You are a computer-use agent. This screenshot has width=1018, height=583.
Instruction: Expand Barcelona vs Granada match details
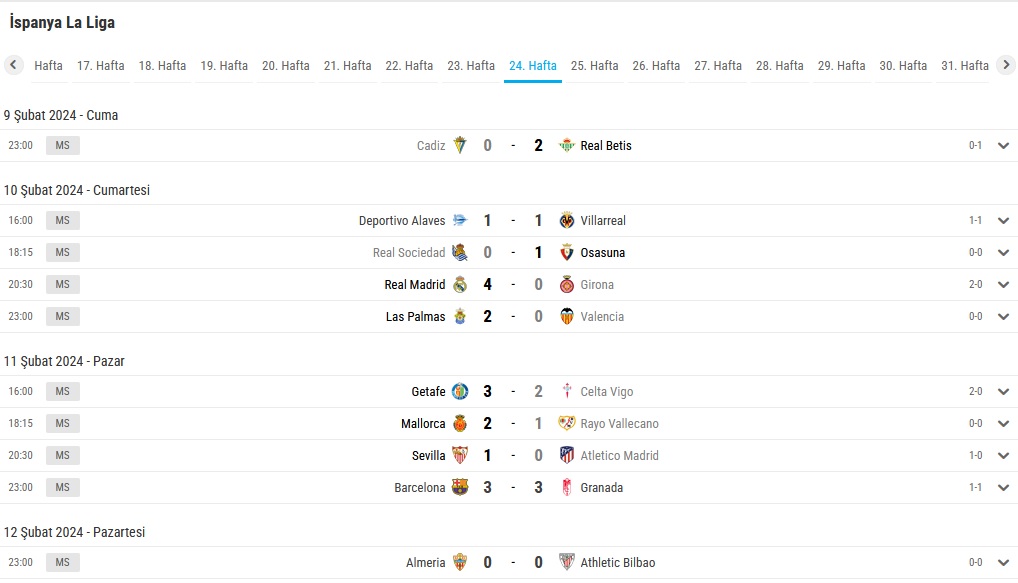point(1003,488)
